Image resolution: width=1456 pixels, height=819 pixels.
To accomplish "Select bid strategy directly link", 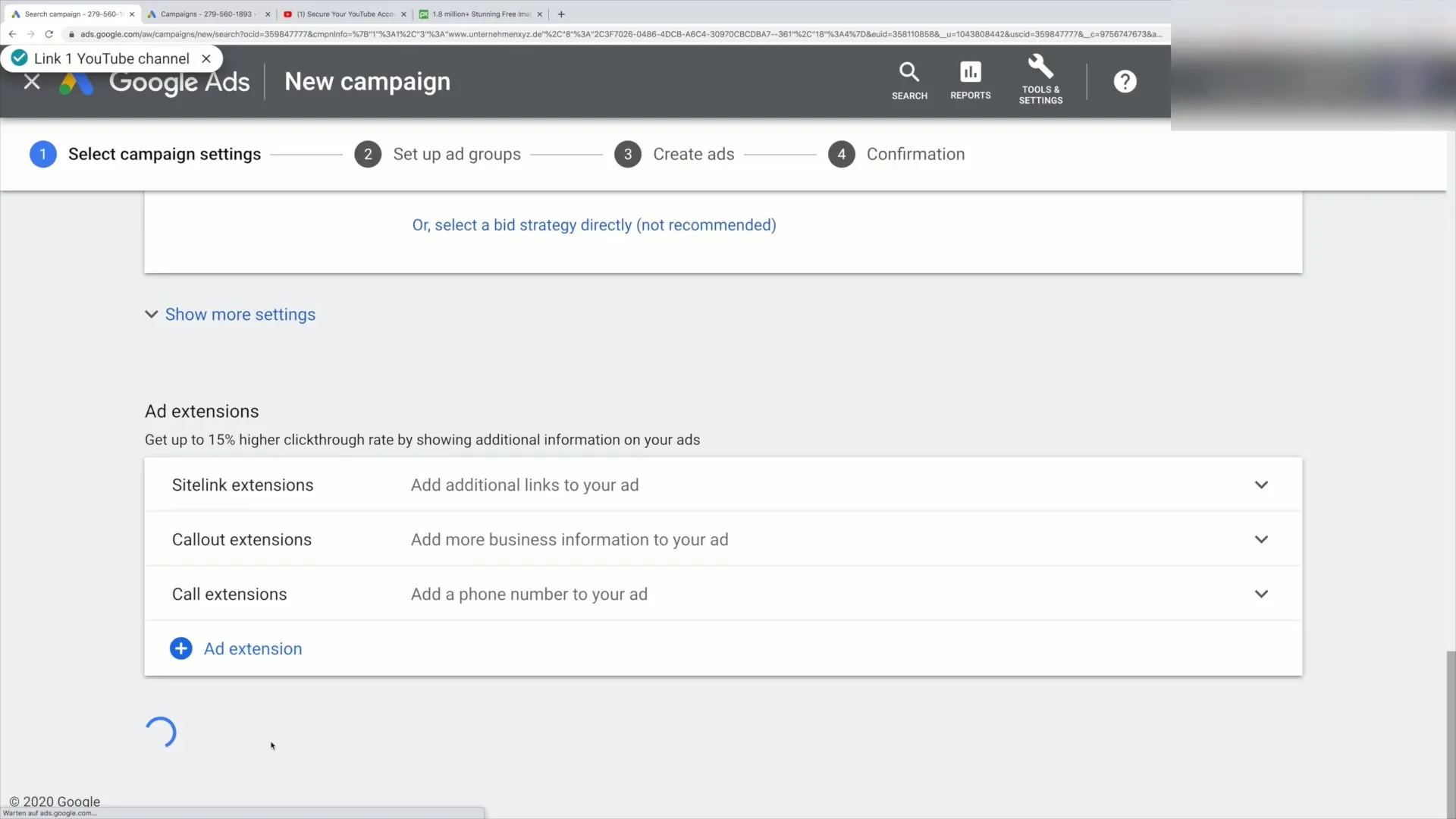I will 594,225.
